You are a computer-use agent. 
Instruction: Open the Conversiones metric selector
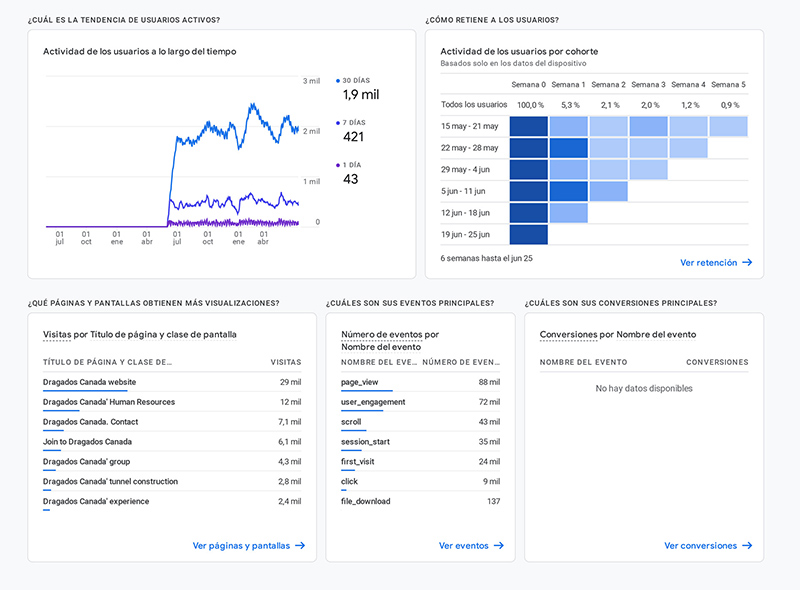pyautogui.click(x=567, y=334)
